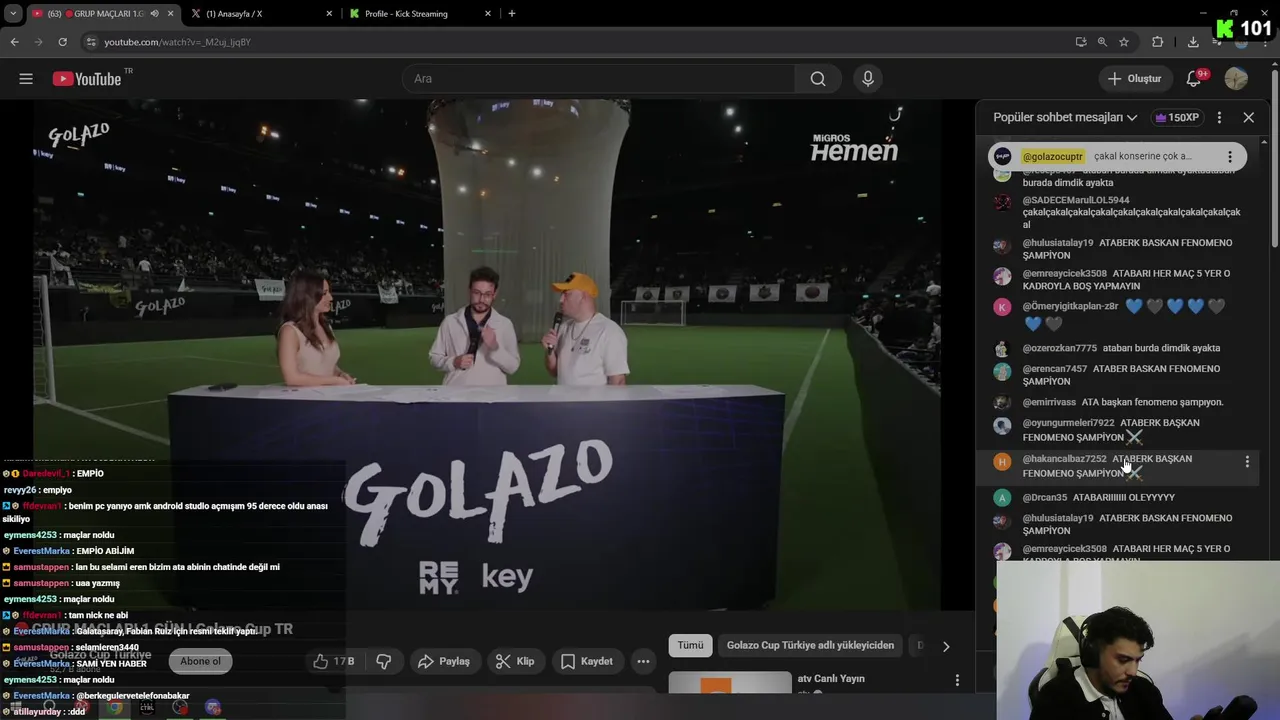The width and height of the screenshot is (1280, 720).
Task: Select Golazo Cup Türkiye adlı yükleyiciden chip
Action: click(810, 645)
